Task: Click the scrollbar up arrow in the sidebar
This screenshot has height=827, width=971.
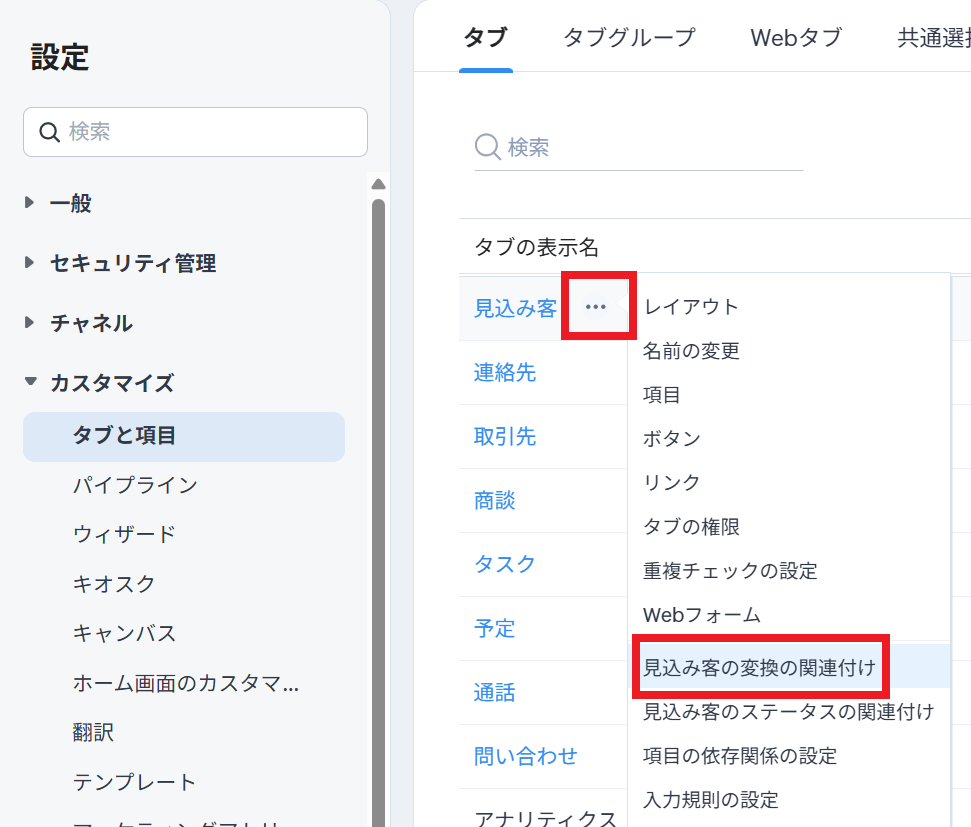Action: click(x=378, y=184)
